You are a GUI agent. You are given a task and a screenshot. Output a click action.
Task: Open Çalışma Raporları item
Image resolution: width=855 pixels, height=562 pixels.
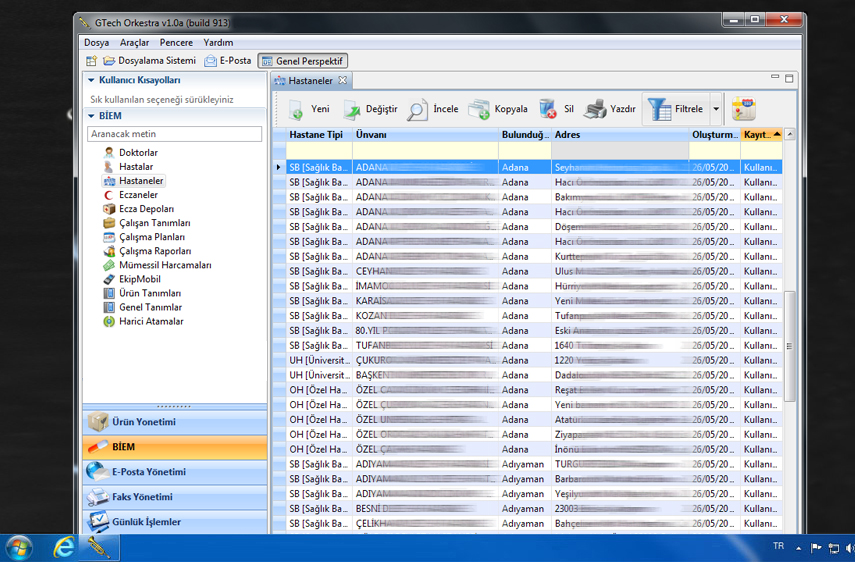coord(155,251)
